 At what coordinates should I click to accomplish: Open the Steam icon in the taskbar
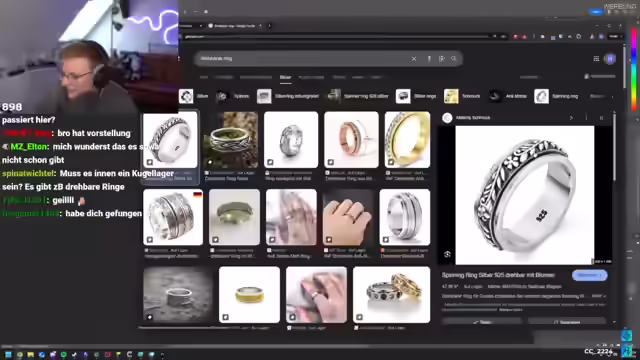pos(74,355)
